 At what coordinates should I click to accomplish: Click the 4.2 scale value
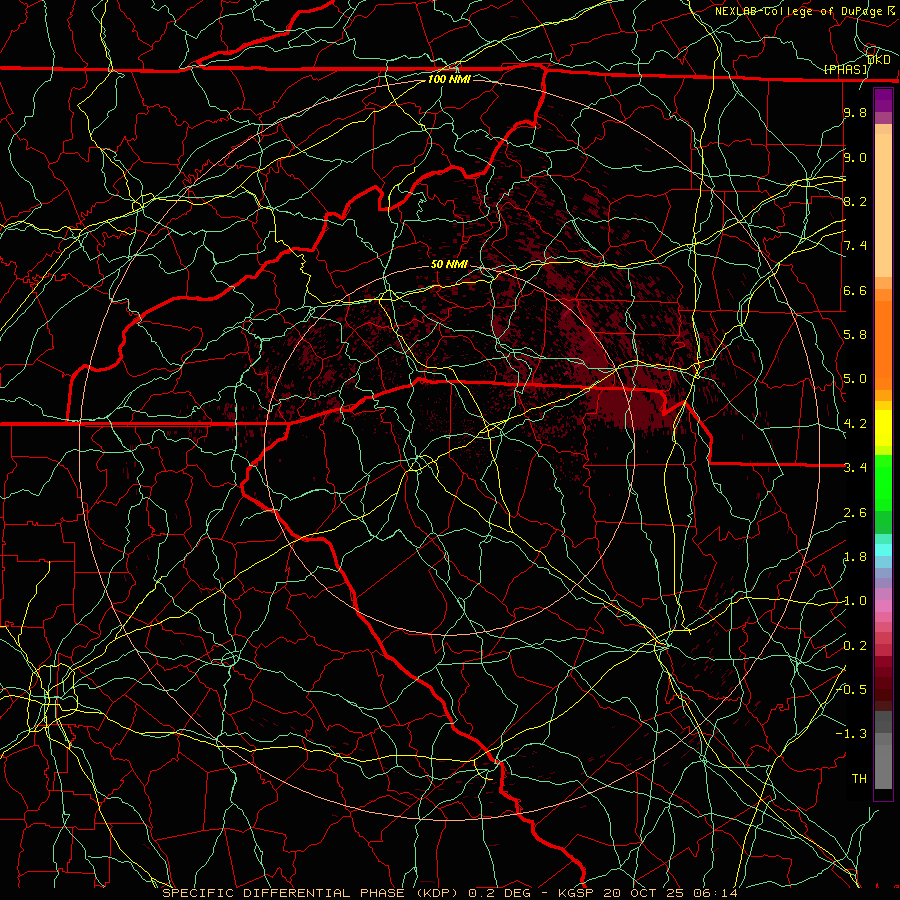855,424
